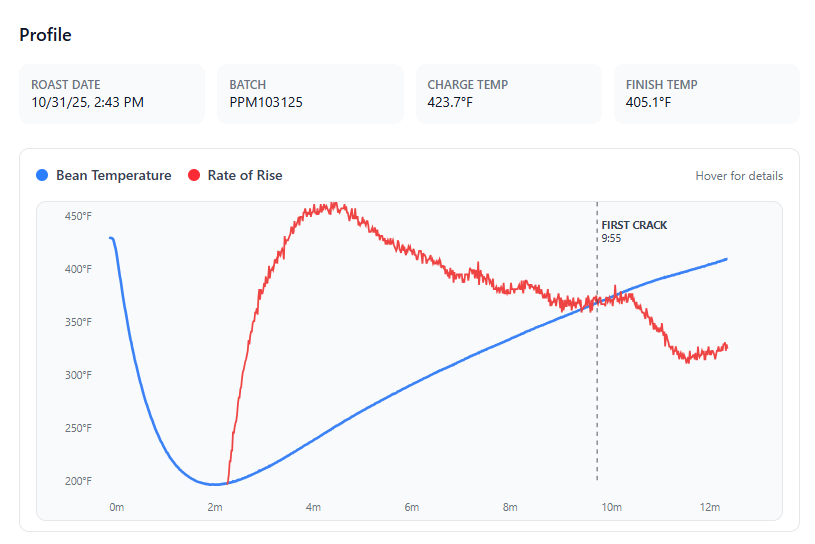Toggle the Bean Temperature series label
This screenshot has width=815, height=544.
point(113,176)
